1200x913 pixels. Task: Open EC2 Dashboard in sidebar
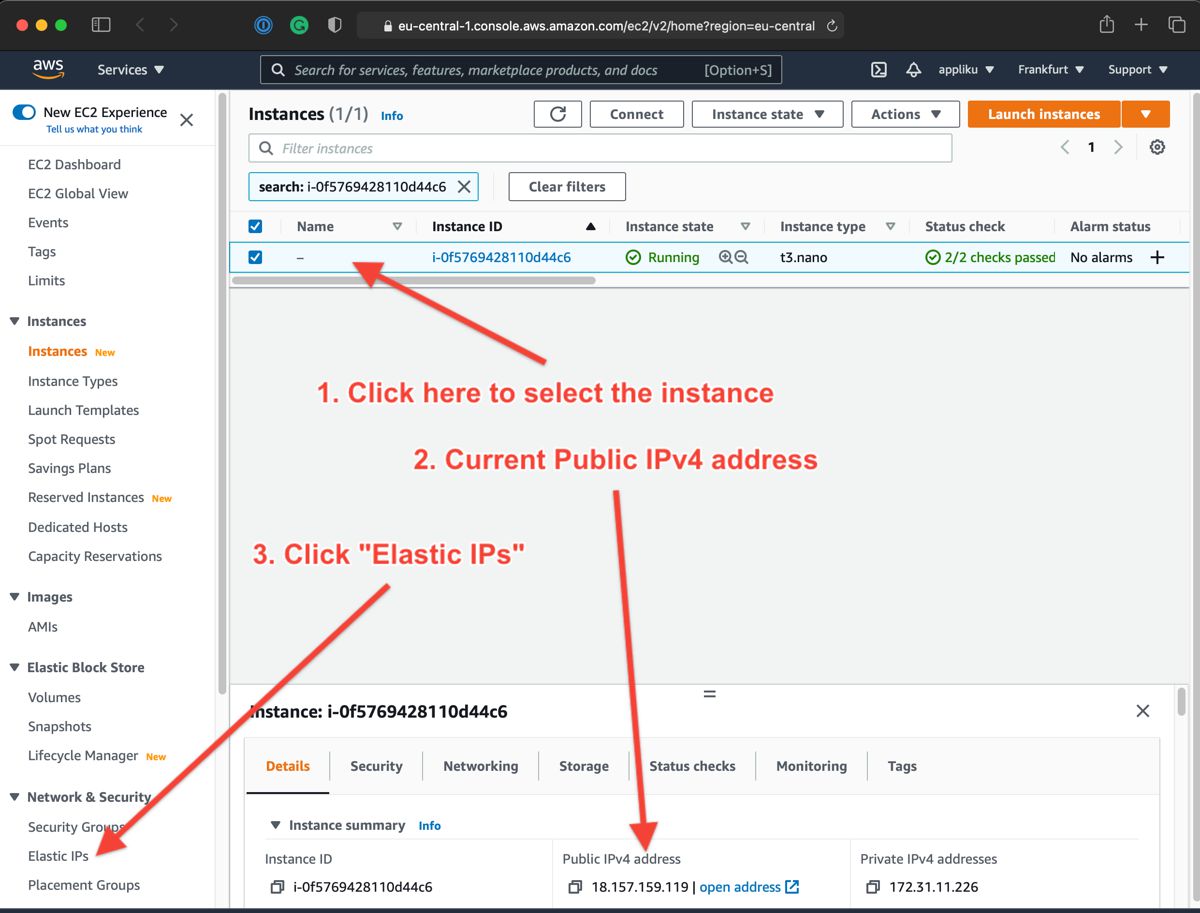[74, 164]
